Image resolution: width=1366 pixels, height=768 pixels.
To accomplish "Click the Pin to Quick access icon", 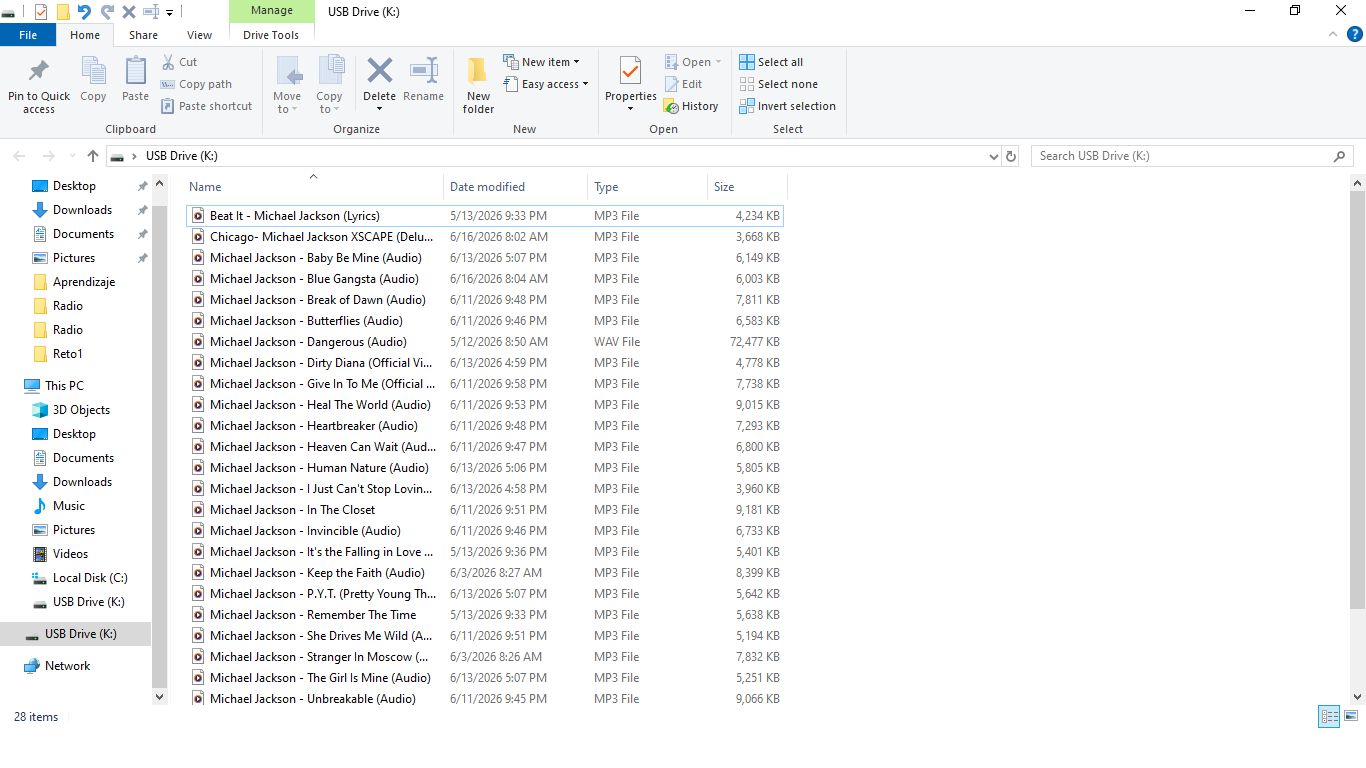I will click(x=39, y=72).
